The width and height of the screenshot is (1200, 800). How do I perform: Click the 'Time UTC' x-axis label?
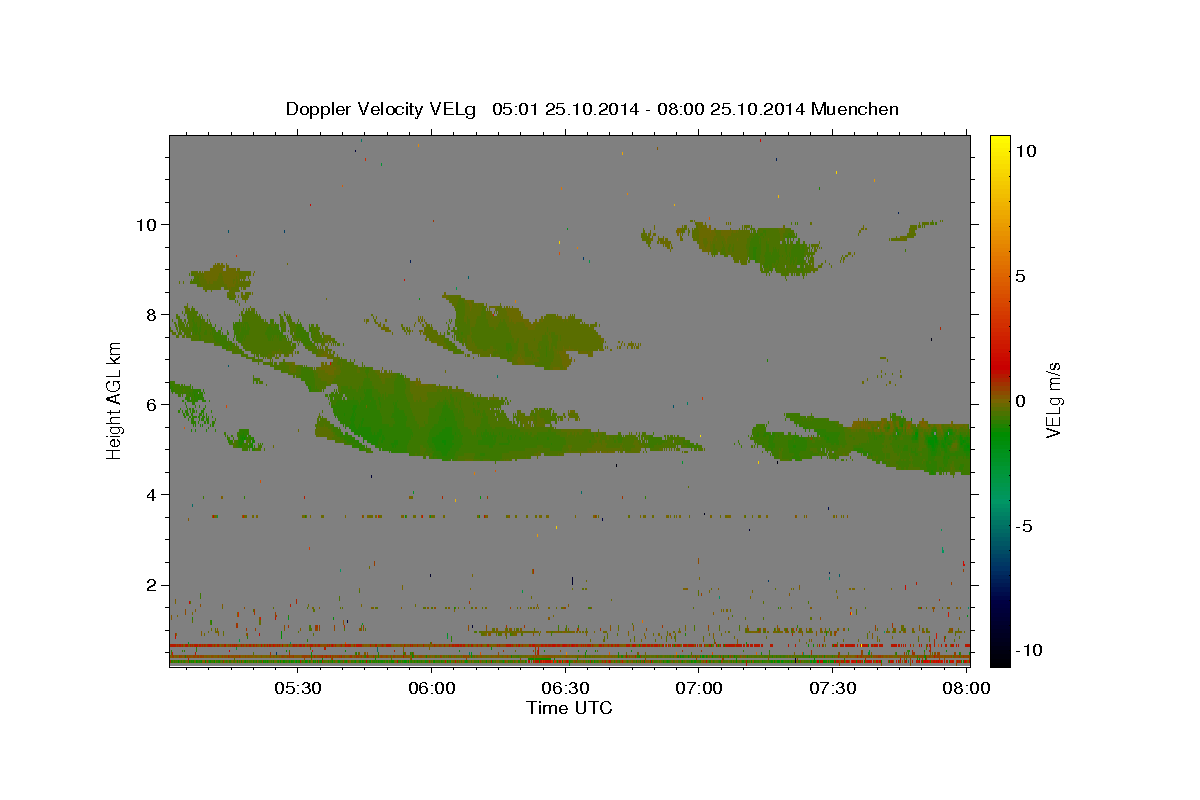coord(569,708)
